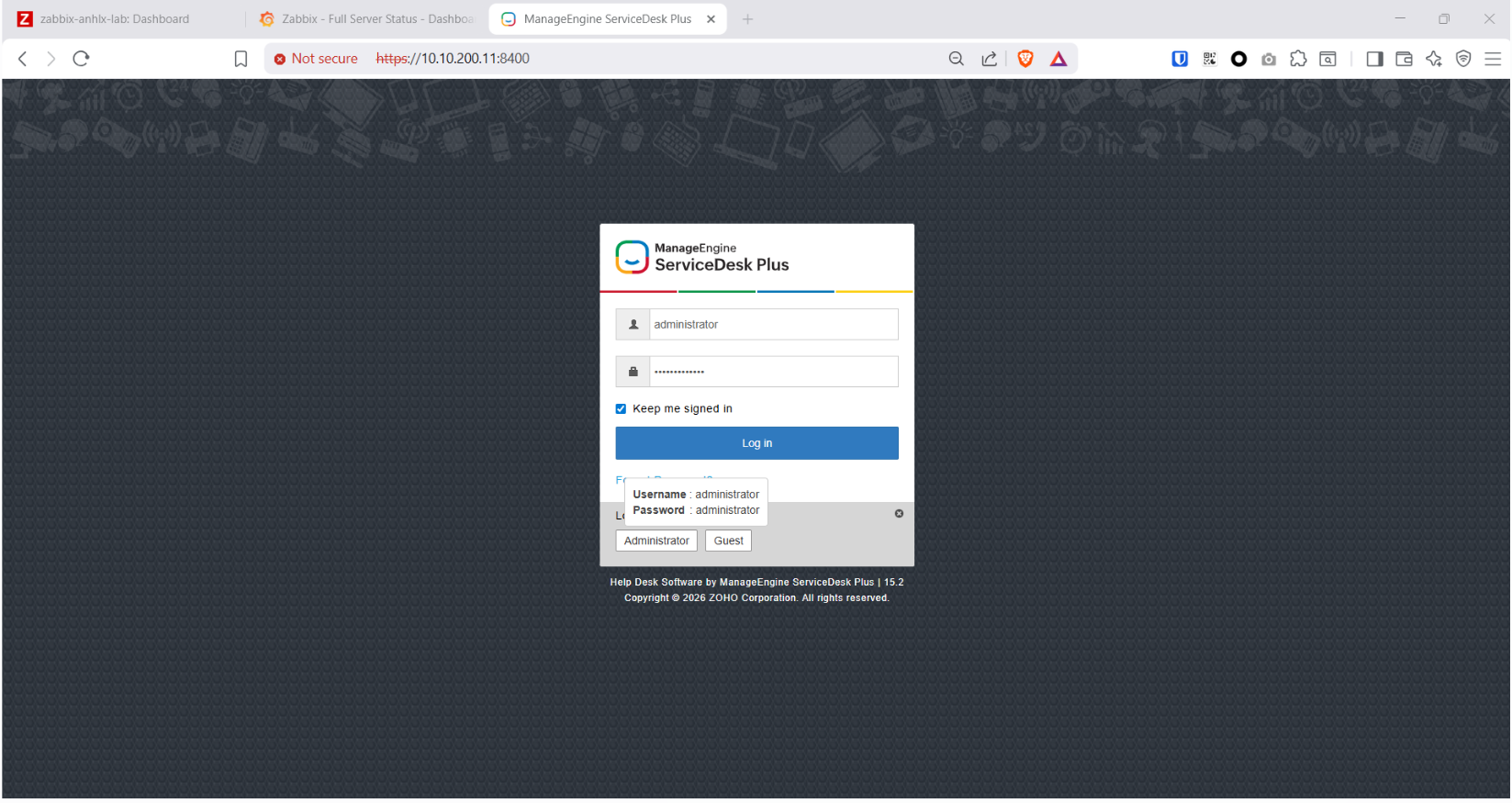
Task: Open the browser hamburger menu
Action: point(1493,59)
